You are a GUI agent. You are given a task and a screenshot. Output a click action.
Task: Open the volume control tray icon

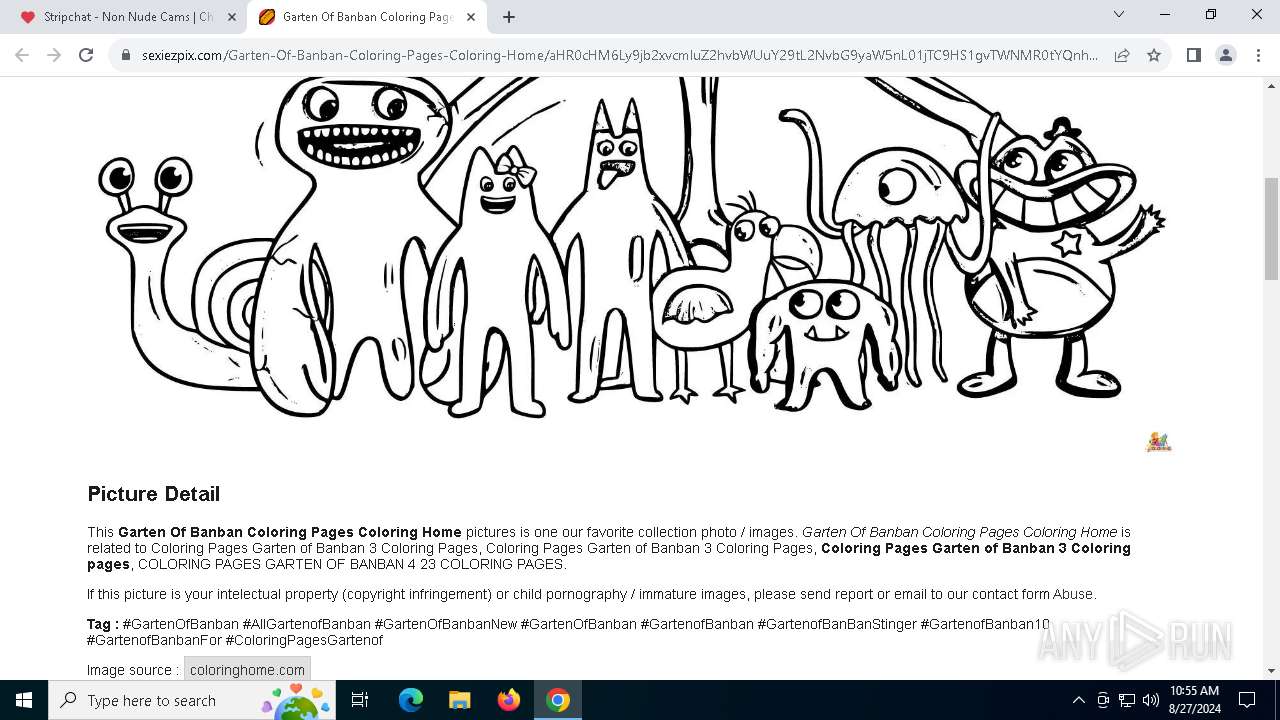click(x=1151, y=700)
